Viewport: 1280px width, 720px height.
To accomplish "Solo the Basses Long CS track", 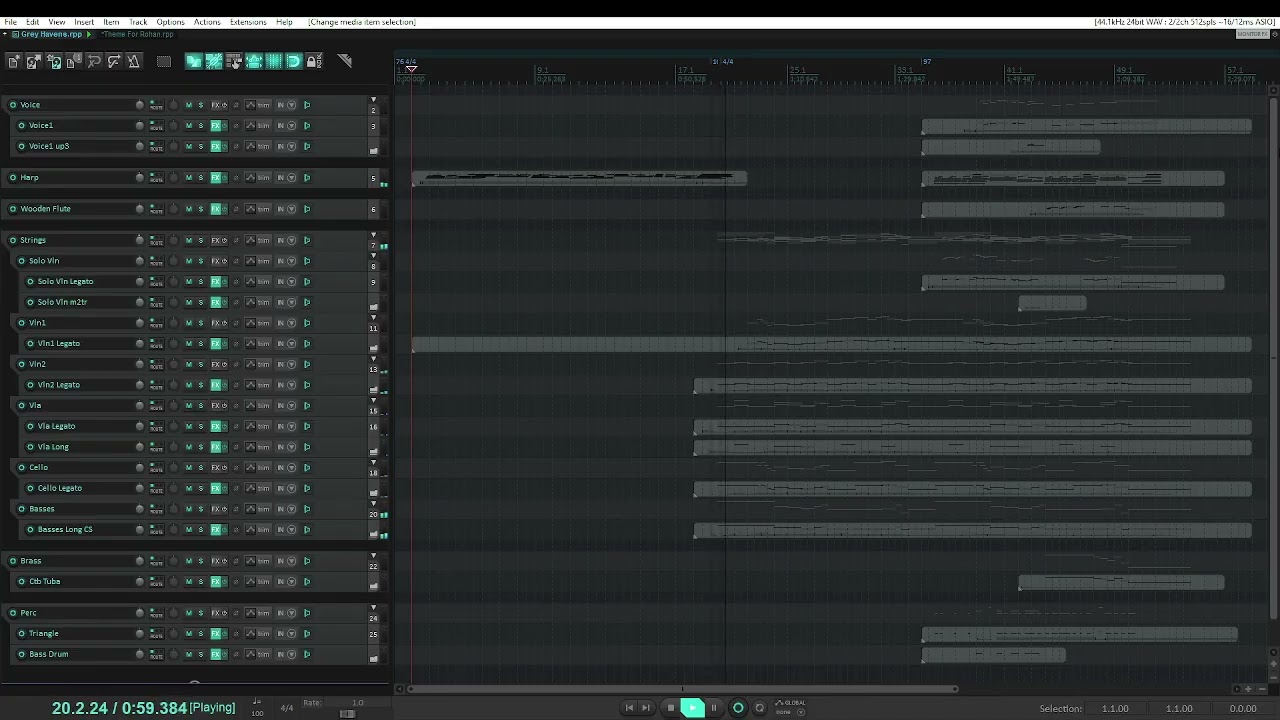I will click(200, 529).
